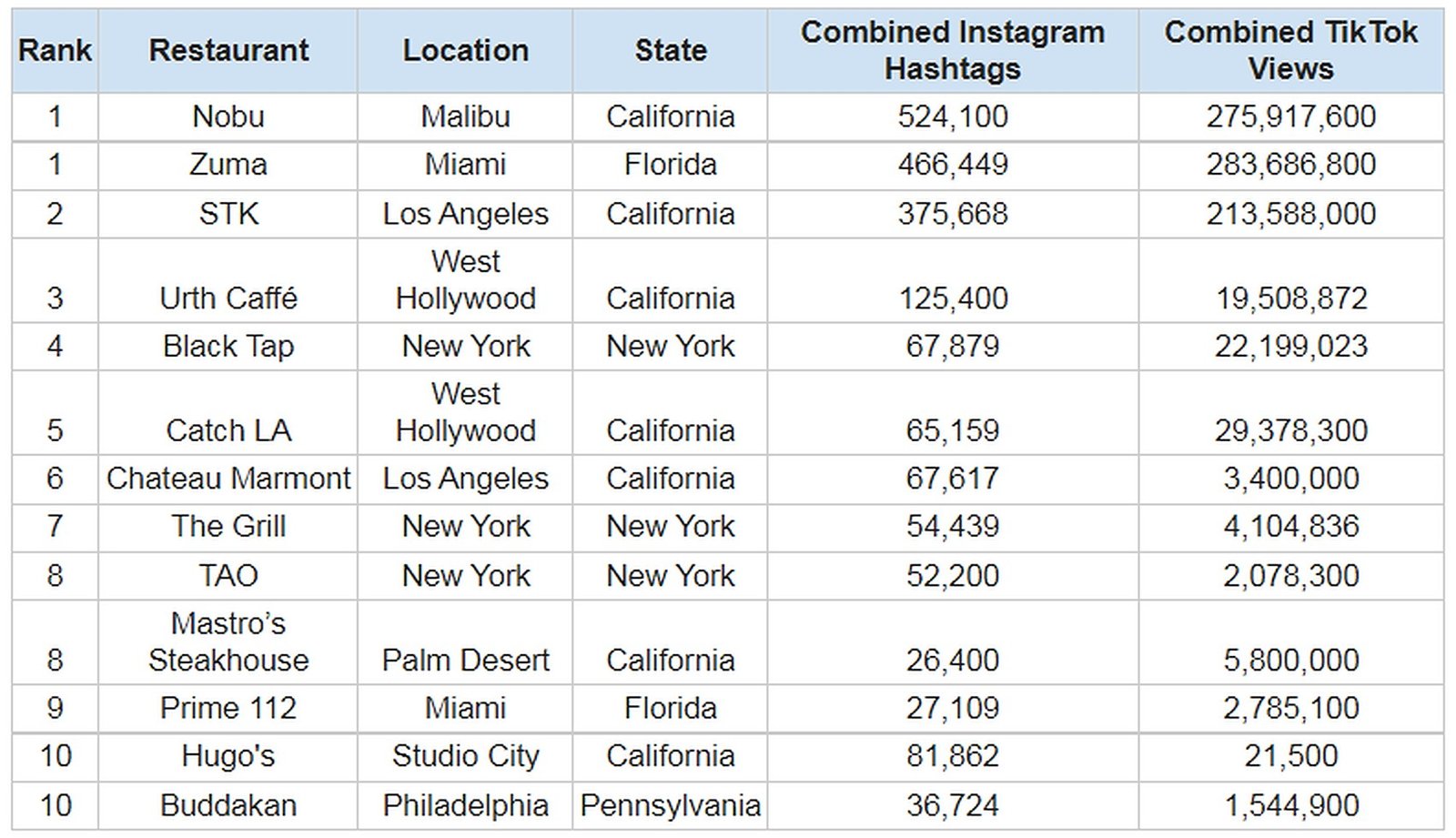Select the State column header
The height and width of the screenshot is (838, 1456).
670,51
